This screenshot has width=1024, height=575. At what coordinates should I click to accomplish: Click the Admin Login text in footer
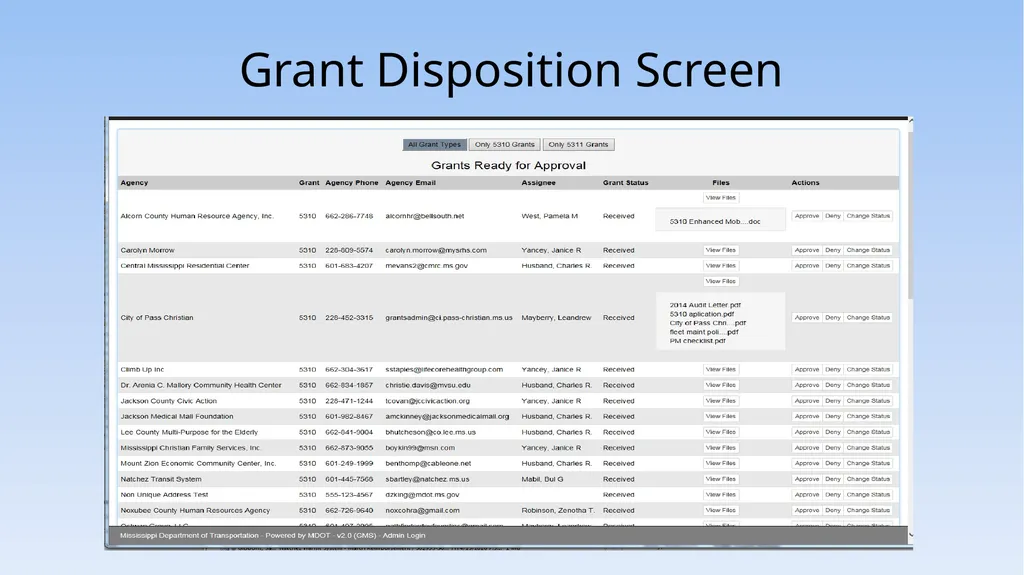pos(404,536)
